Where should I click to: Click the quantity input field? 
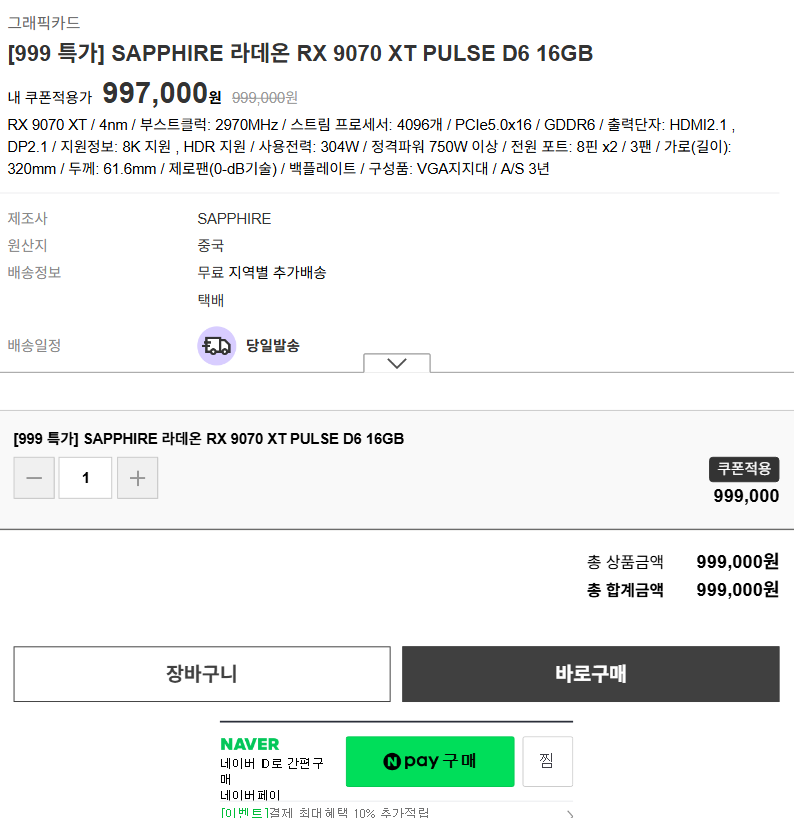(x=85, y=477)
